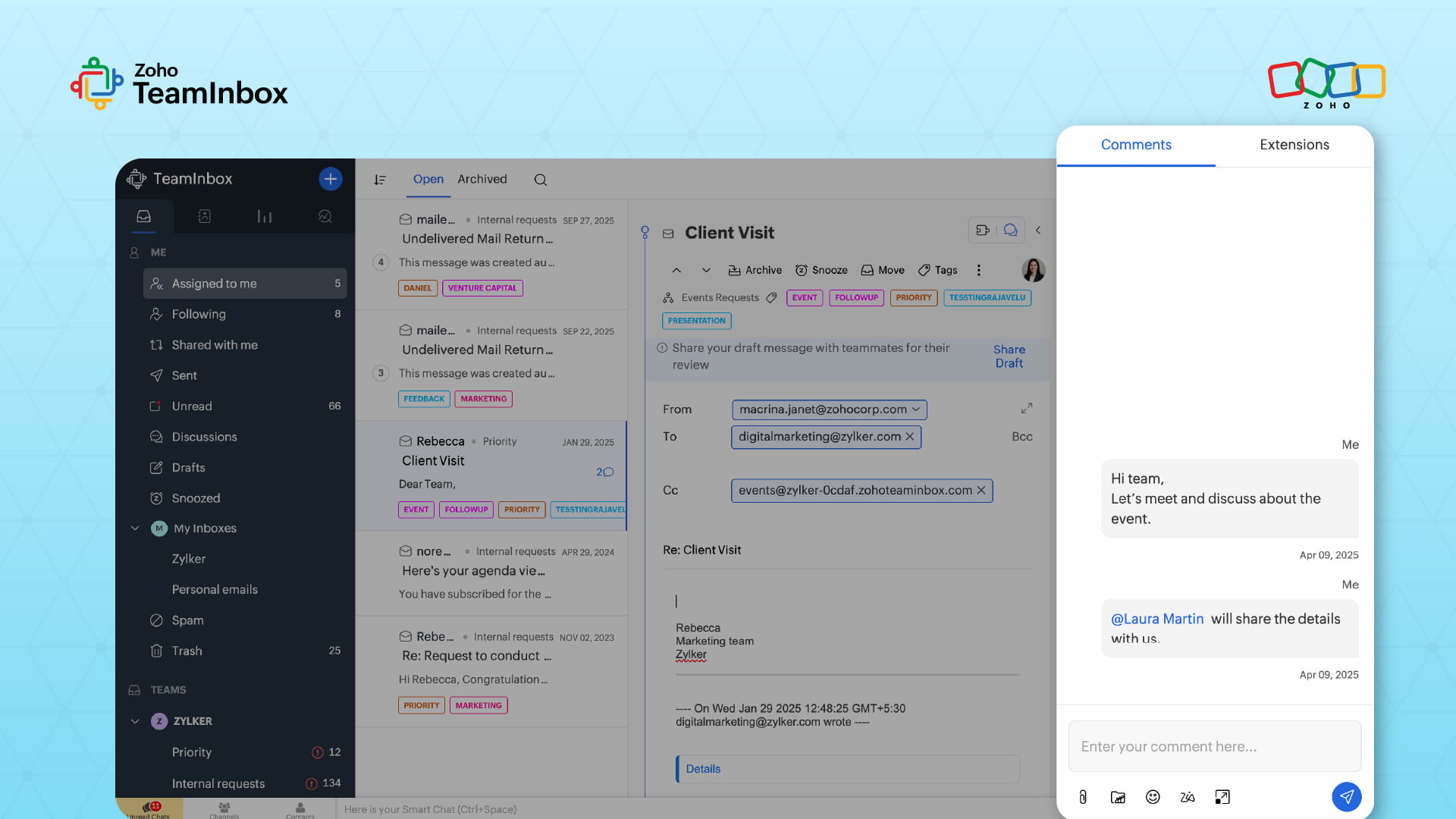Open the From address dropdown
Viewport: 1456px width, 819px height.
[915, 409]
